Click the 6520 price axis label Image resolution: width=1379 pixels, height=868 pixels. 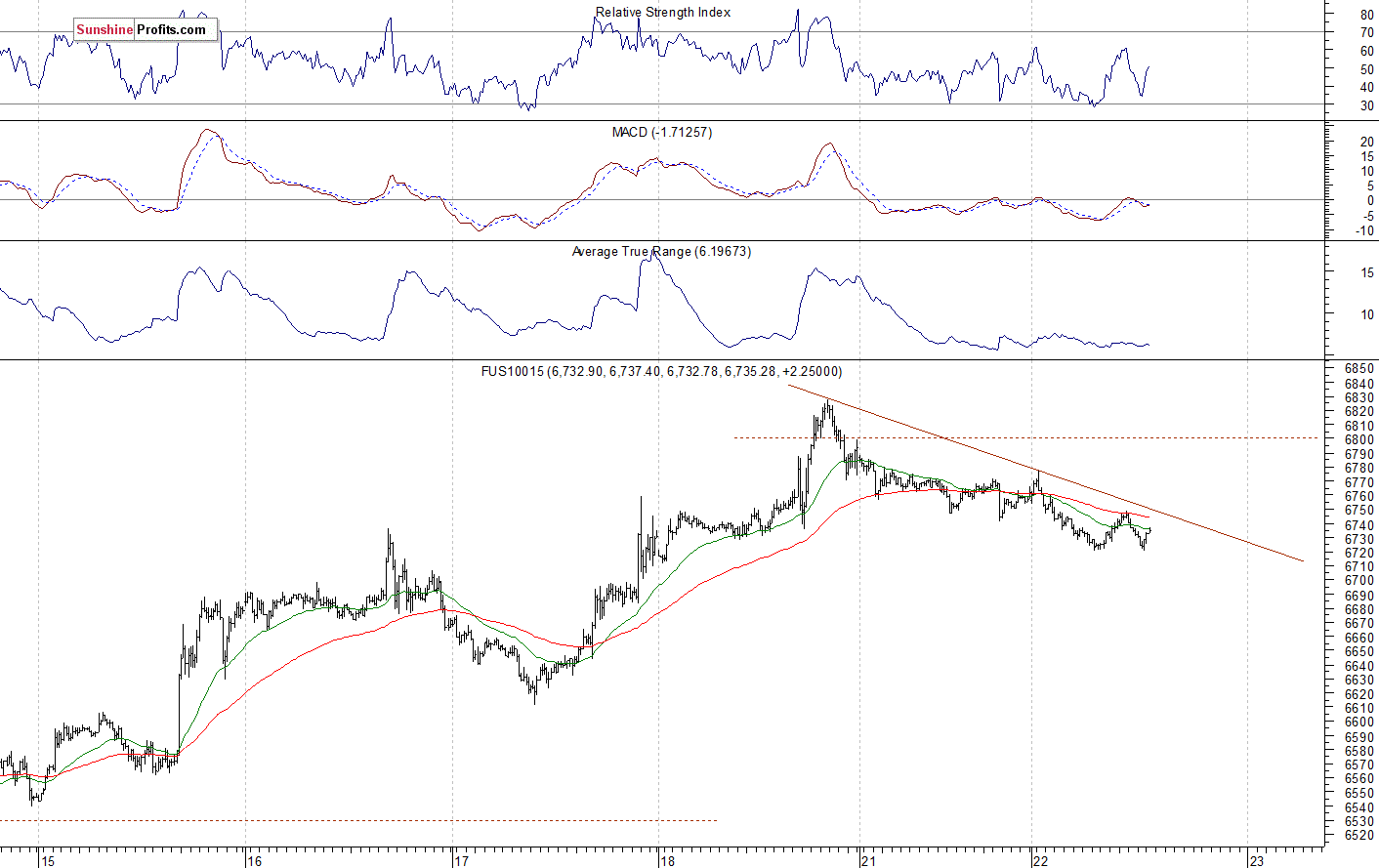pos(1359,836)
